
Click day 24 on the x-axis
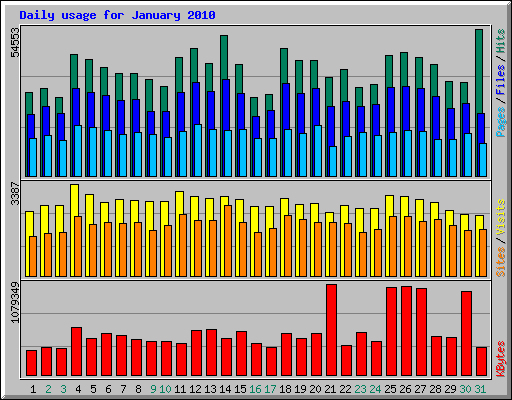[375, 389]
